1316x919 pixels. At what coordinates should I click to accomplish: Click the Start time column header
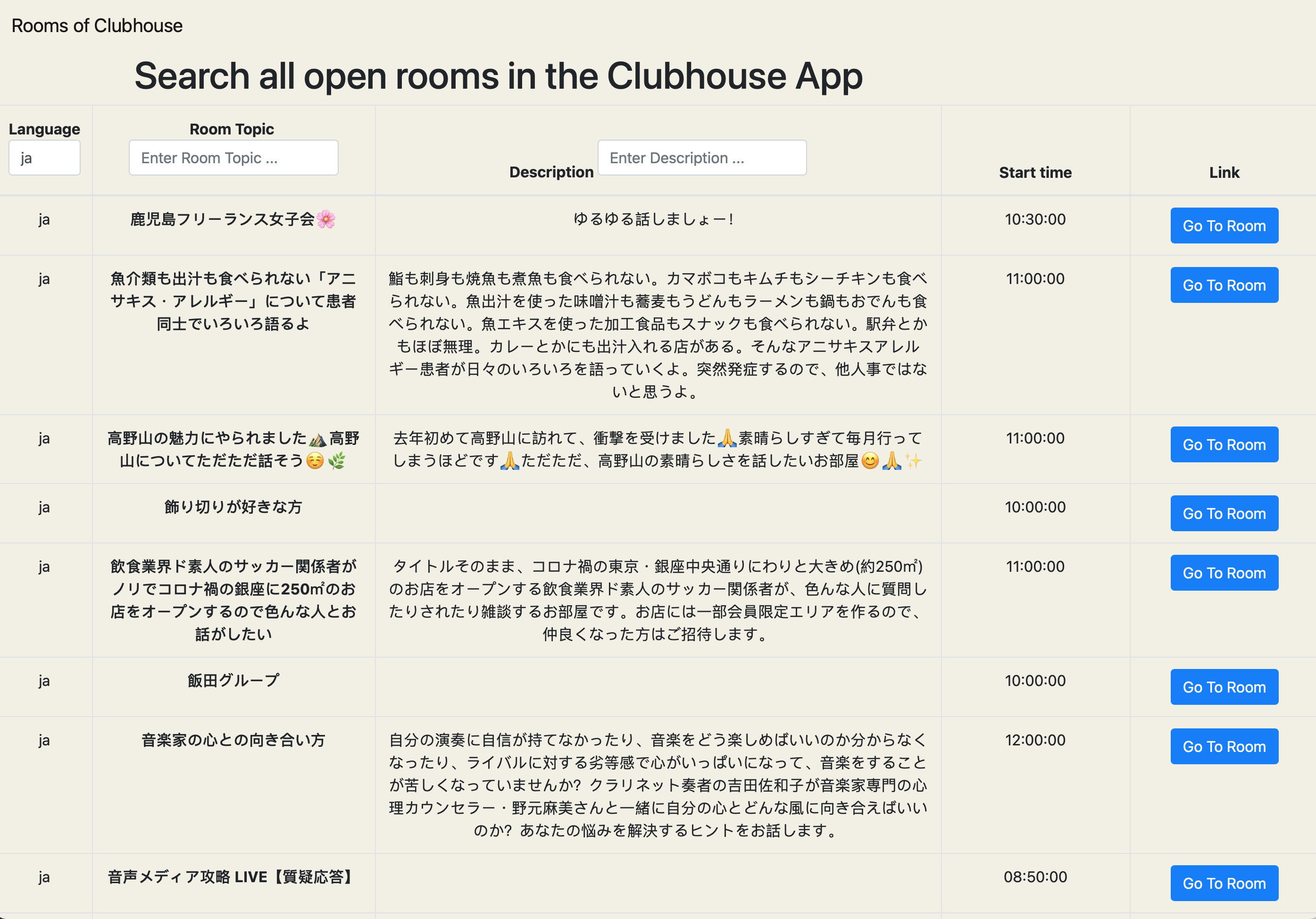pos(1034,173)
